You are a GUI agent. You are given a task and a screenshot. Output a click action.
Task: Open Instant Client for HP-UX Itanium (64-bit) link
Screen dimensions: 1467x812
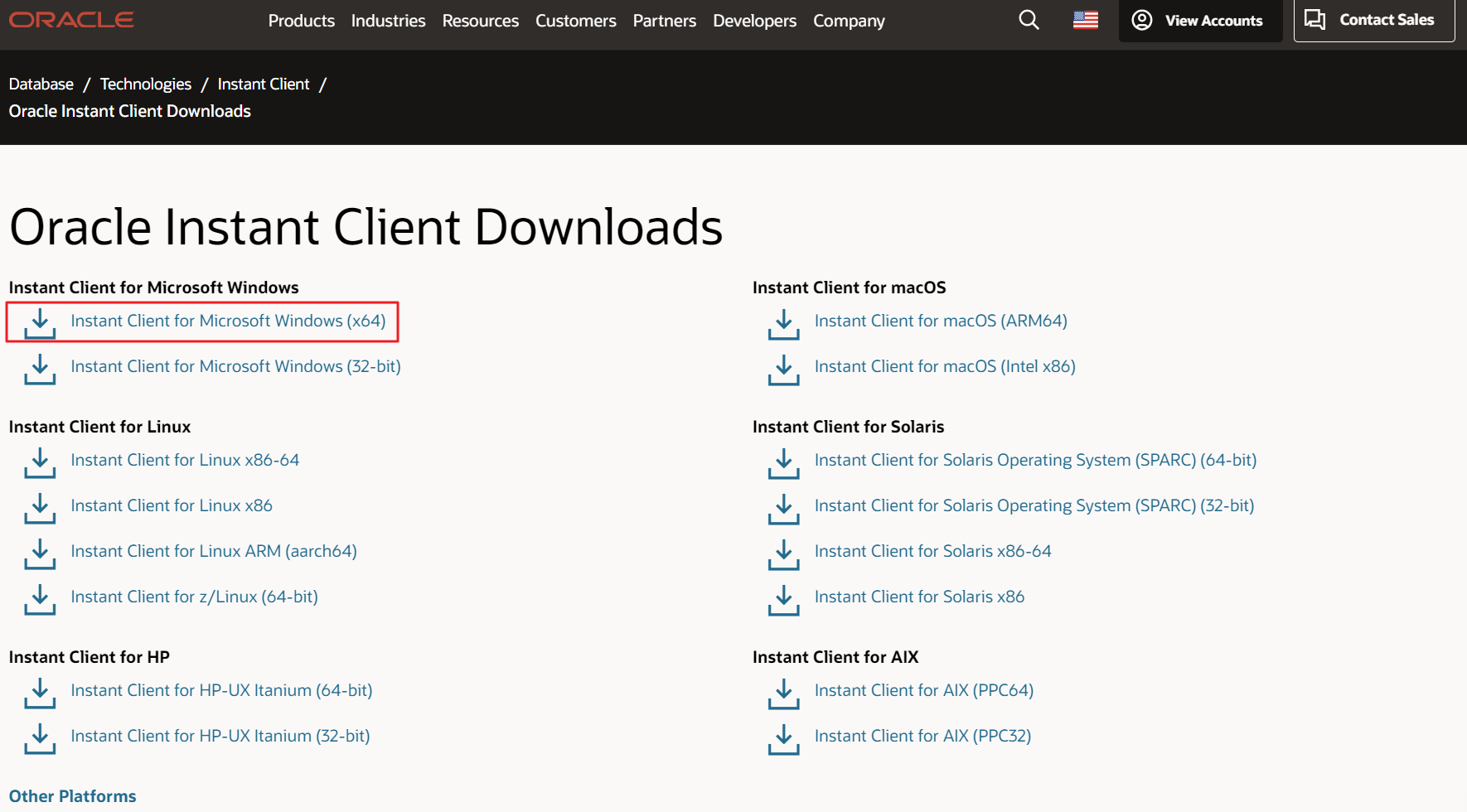(222, 690)
